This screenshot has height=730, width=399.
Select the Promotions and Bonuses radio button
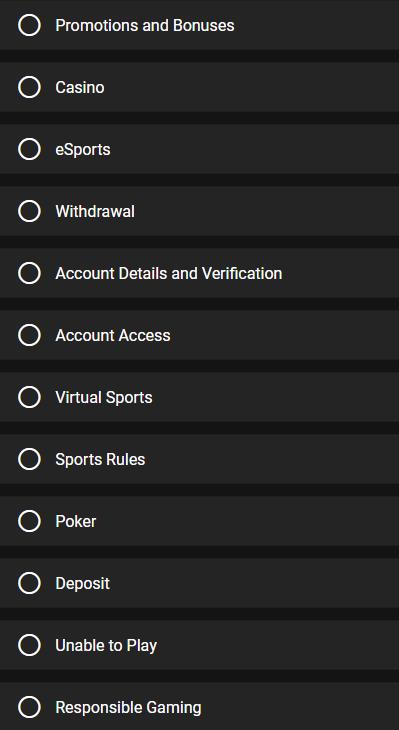[29, 25]
